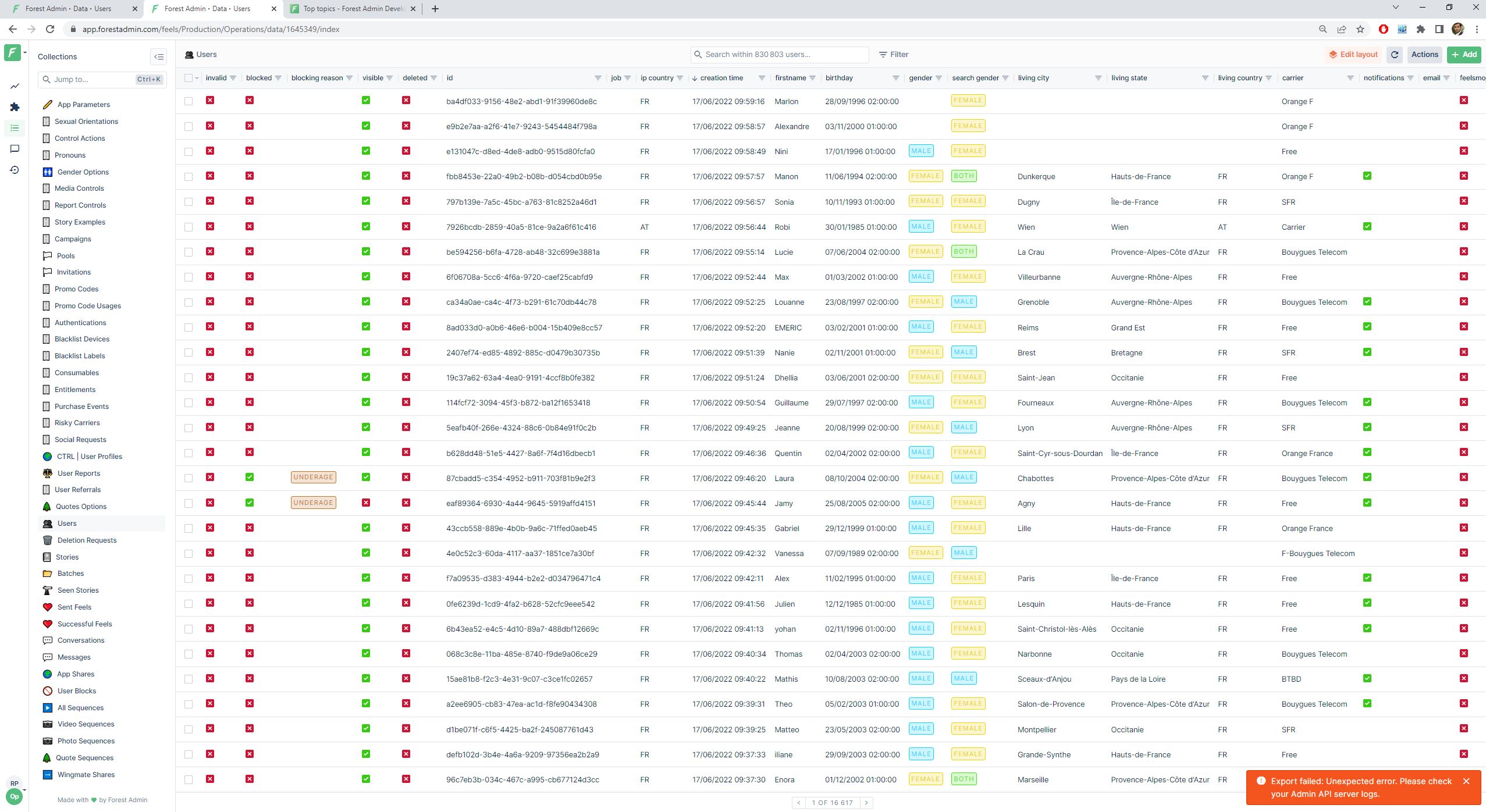Select the checkbox for Marlon's row
Viewport: 1486px width, 812px height.
coord(189,101)
